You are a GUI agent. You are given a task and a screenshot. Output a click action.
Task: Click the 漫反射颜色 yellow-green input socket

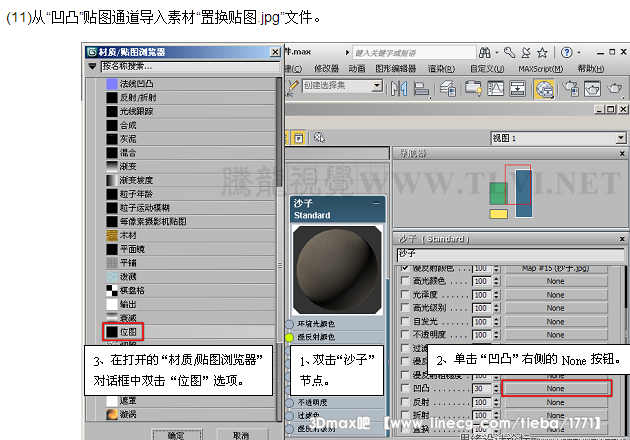pos(289,337)
